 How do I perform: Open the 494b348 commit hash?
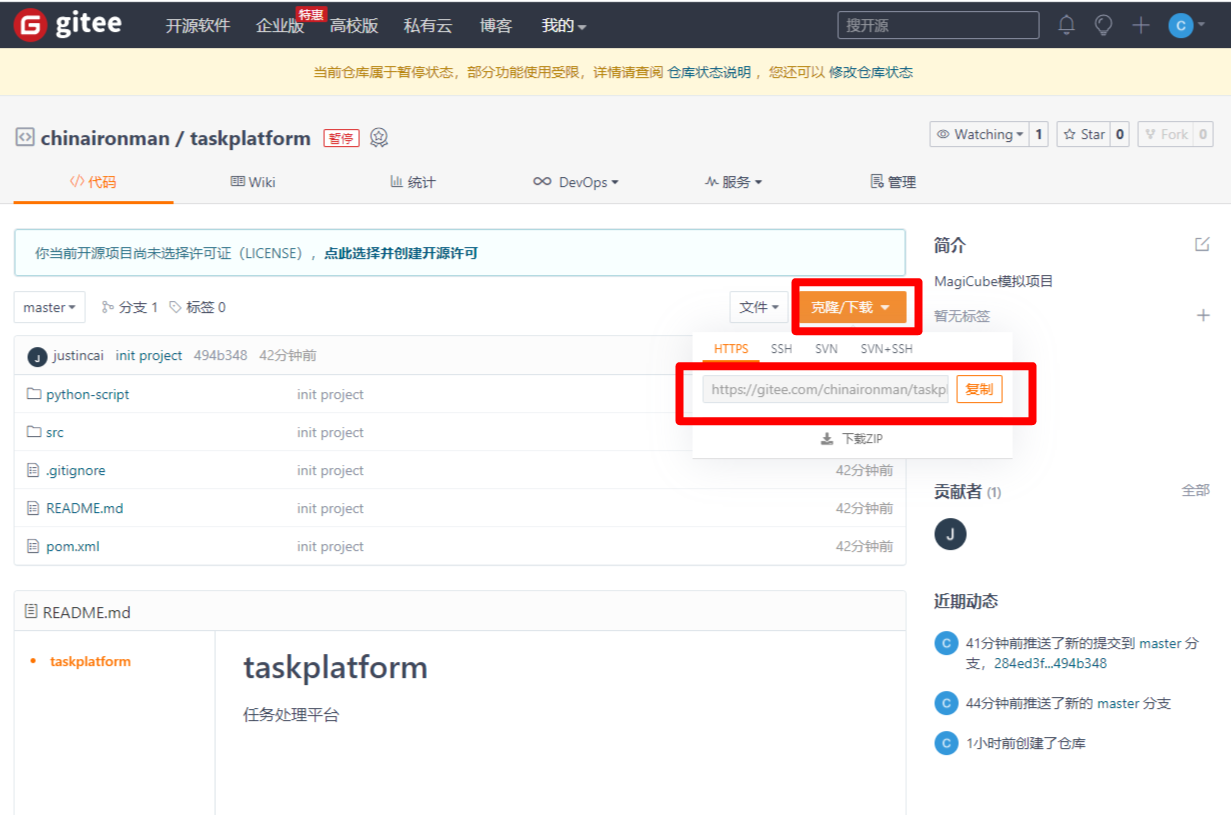pyautogui.click(x=220, y=355)
